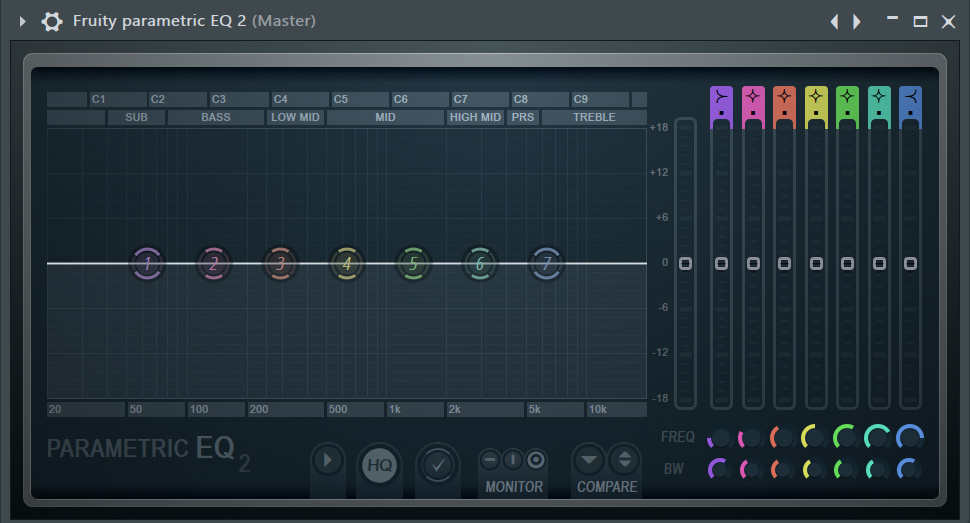Click the C5 note marker
The height and width of the screenshot is (523, 970).
[x=359, y=100]
